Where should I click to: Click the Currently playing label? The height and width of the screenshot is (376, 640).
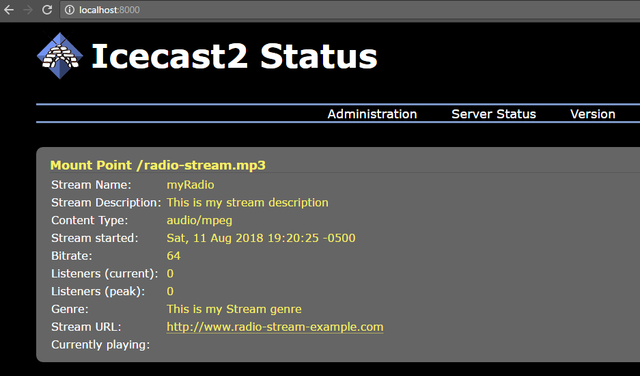[x=100, y=345]
